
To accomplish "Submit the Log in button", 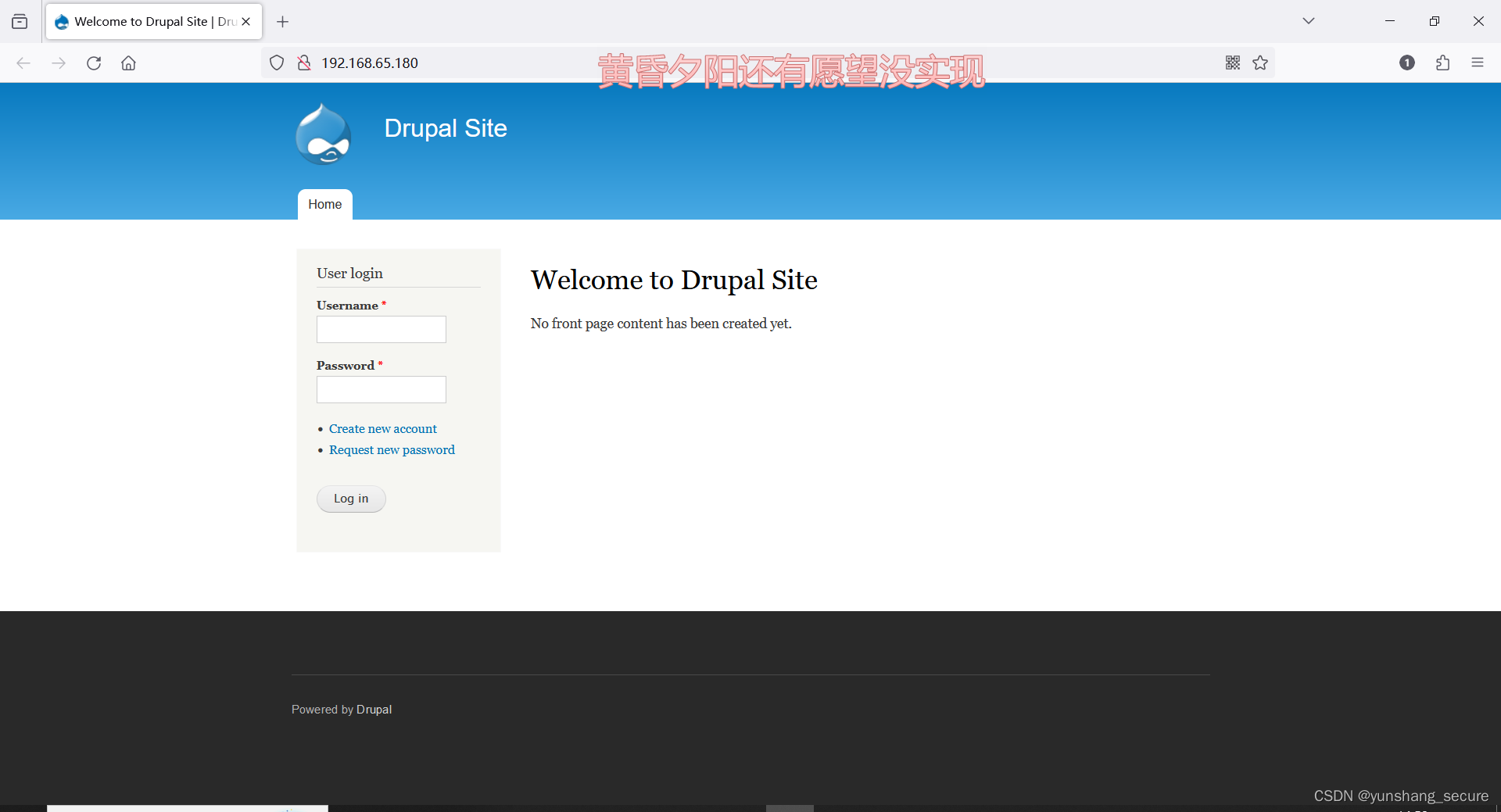I will click(x=351, y=499).
